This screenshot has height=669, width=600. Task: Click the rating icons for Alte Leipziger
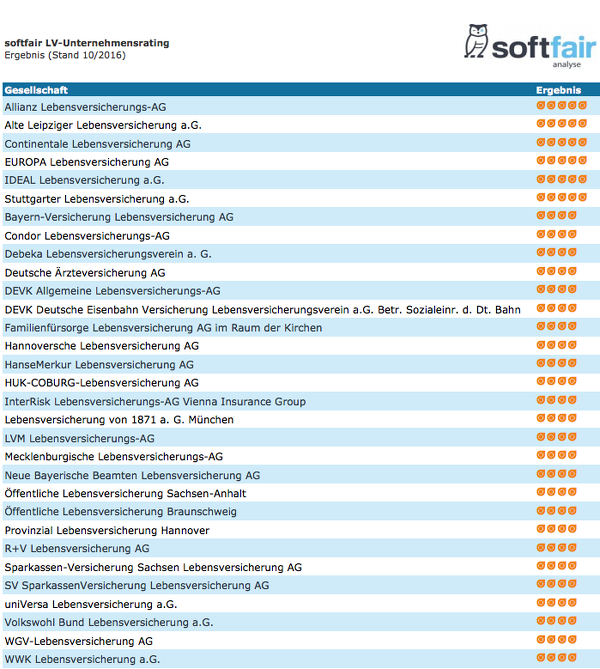(x=562, y=123)
